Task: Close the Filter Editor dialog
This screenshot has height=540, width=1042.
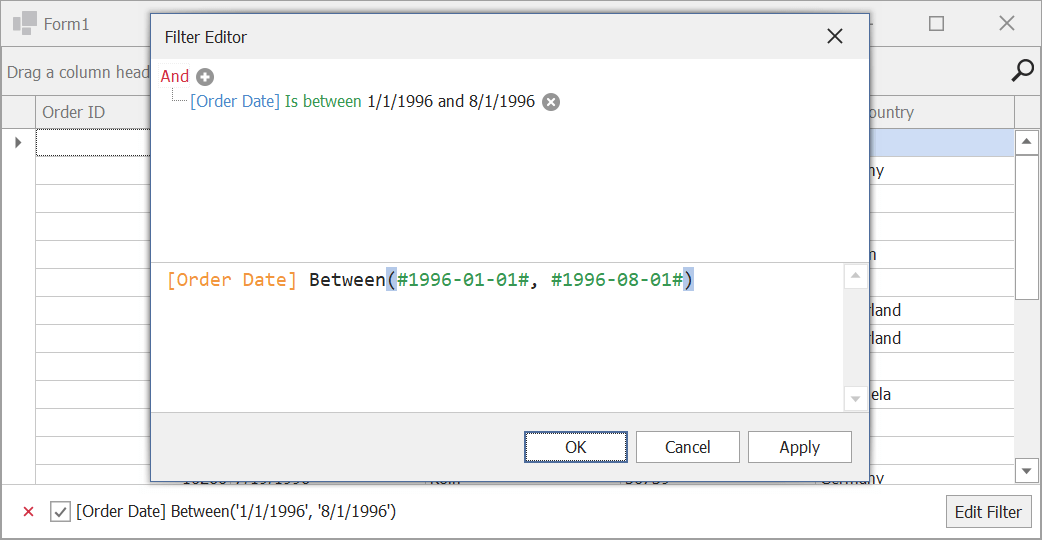Action: point(835,37)
